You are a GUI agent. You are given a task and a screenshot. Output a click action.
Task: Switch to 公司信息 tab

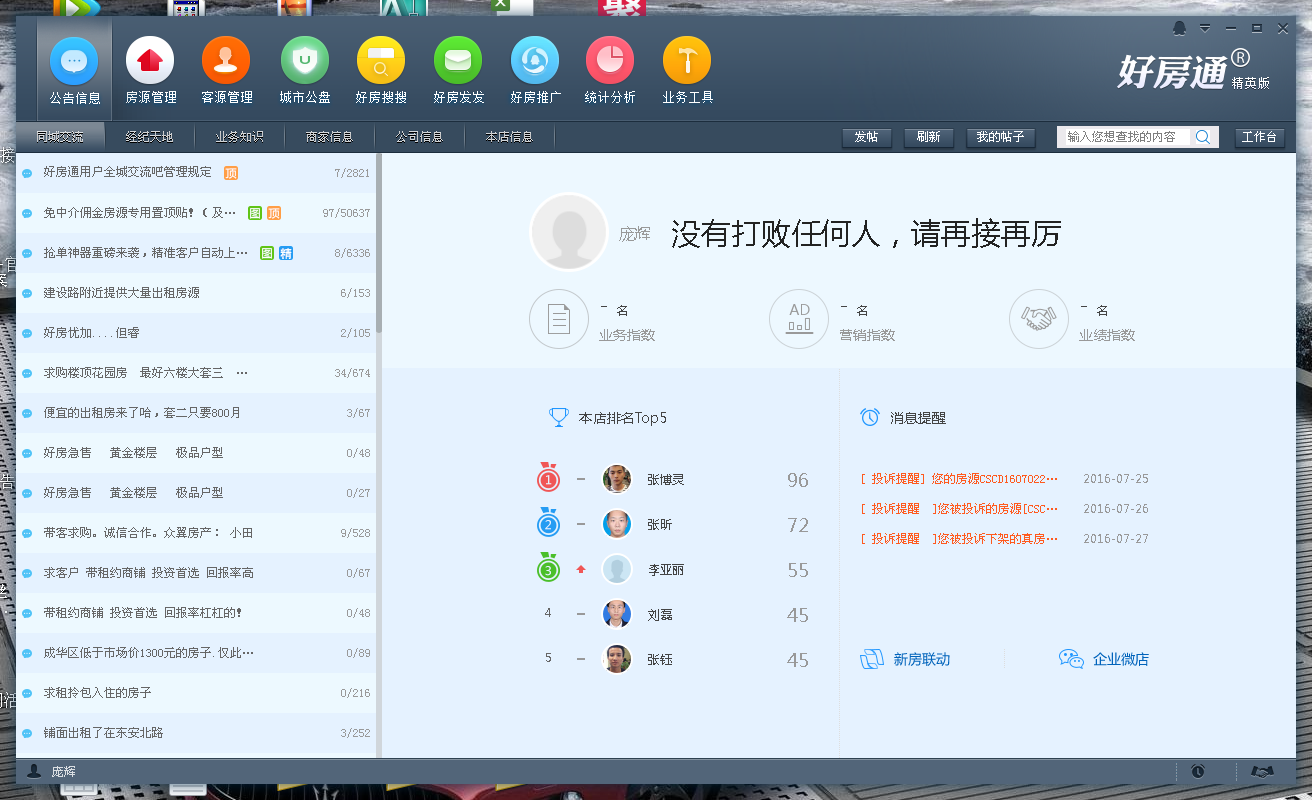(x=419, y=137)
